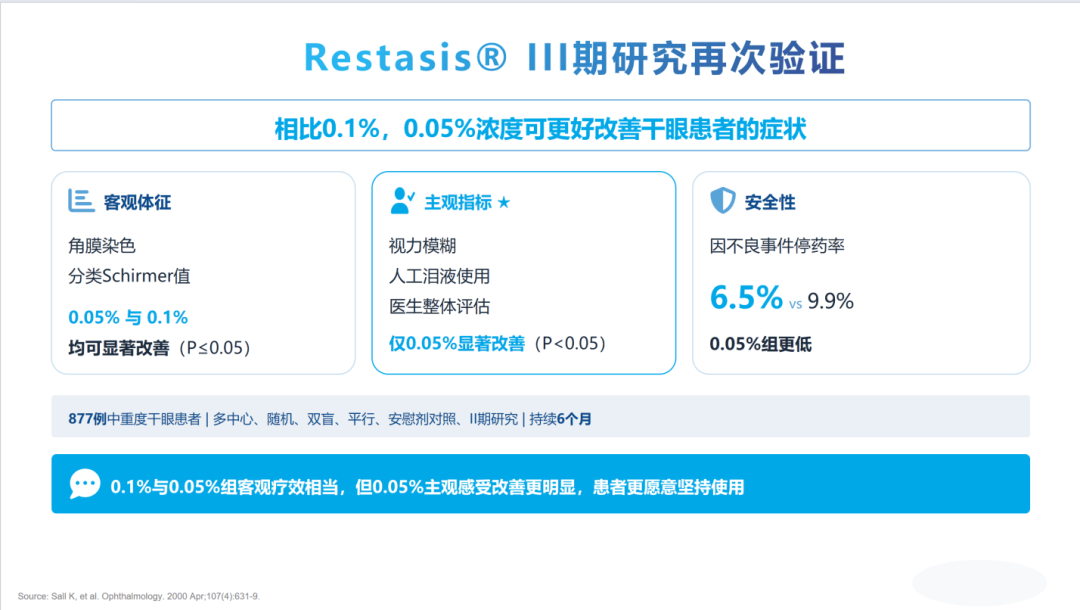
Task: Select the text 医生整体评估
Action: (x=439, y=306)
